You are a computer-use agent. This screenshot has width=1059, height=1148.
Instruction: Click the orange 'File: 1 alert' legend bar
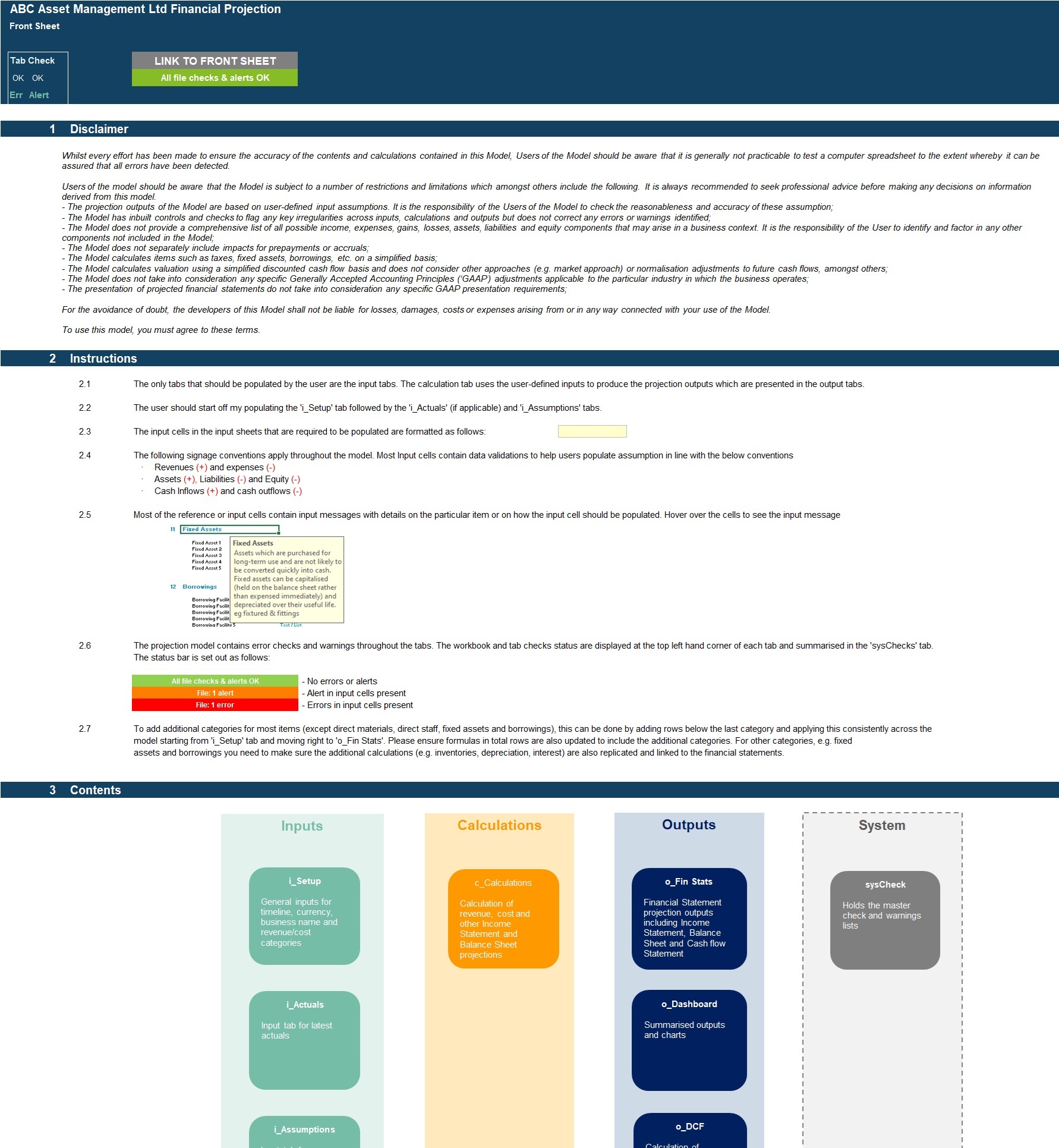click(215, 693)
